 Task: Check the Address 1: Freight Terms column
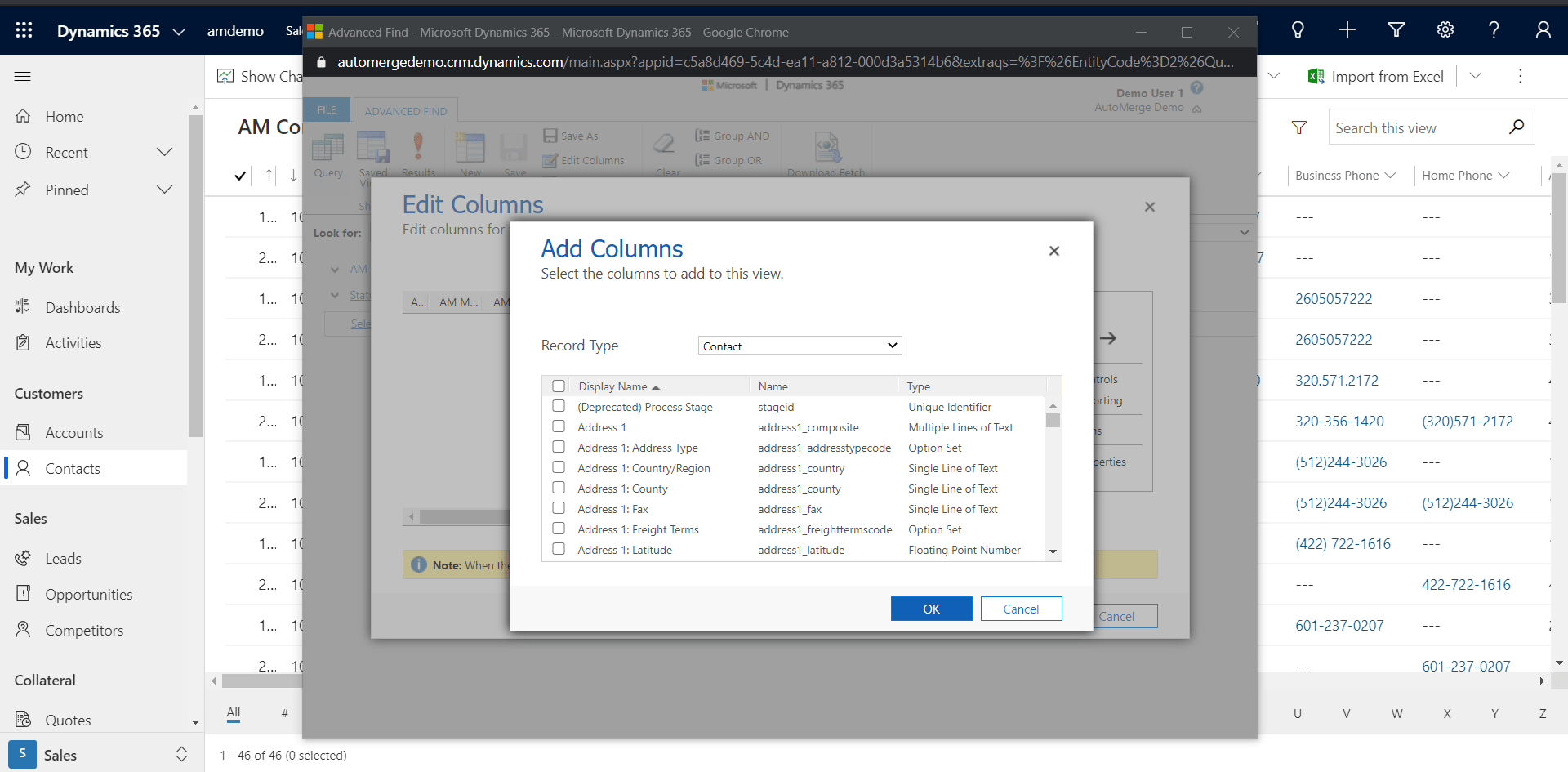[559, 529]
